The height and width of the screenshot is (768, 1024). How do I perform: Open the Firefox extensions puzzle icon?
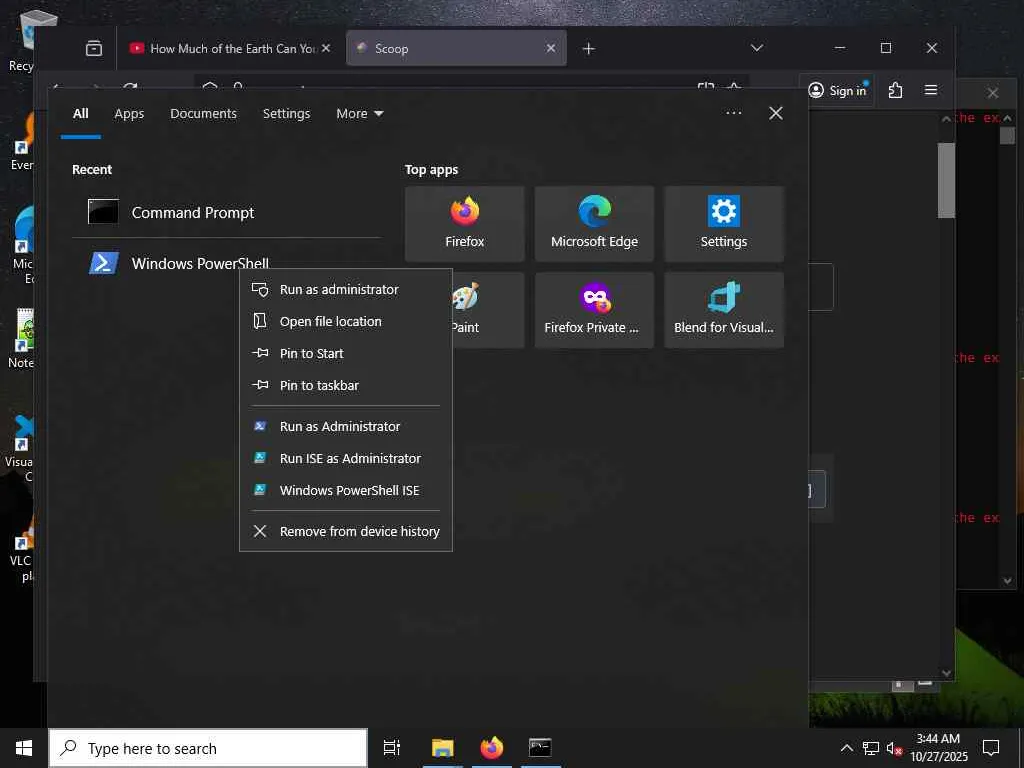point(895,90)
